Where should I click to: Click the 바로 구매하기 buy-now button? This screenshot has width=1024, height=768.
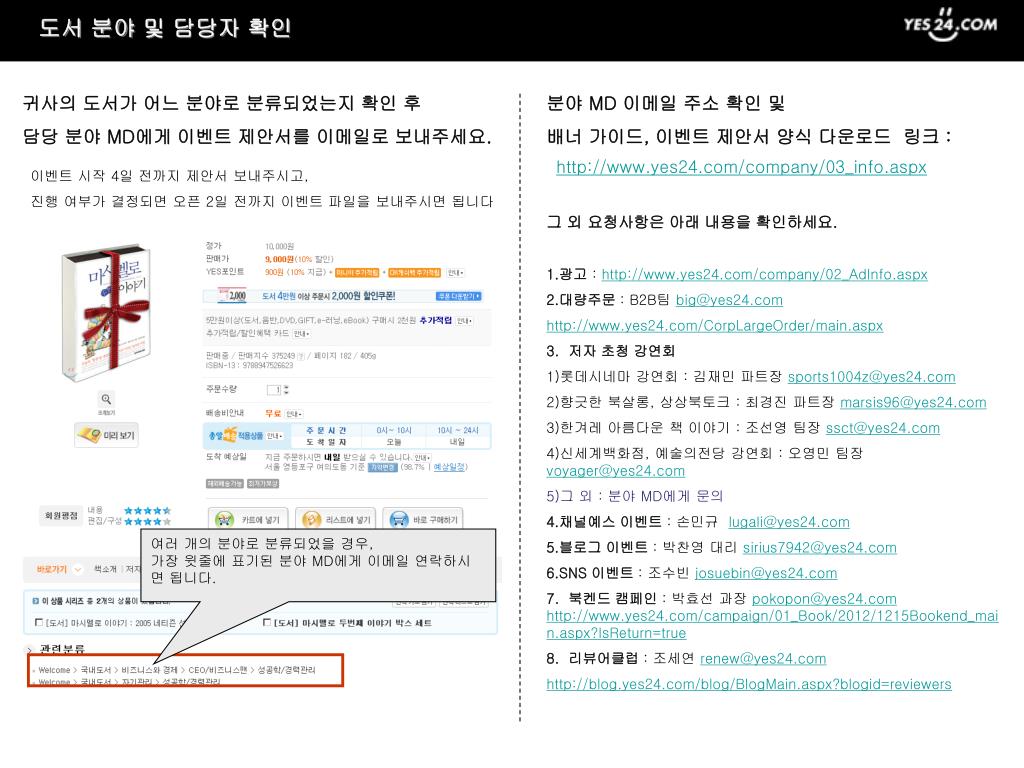tap(423, 520)
